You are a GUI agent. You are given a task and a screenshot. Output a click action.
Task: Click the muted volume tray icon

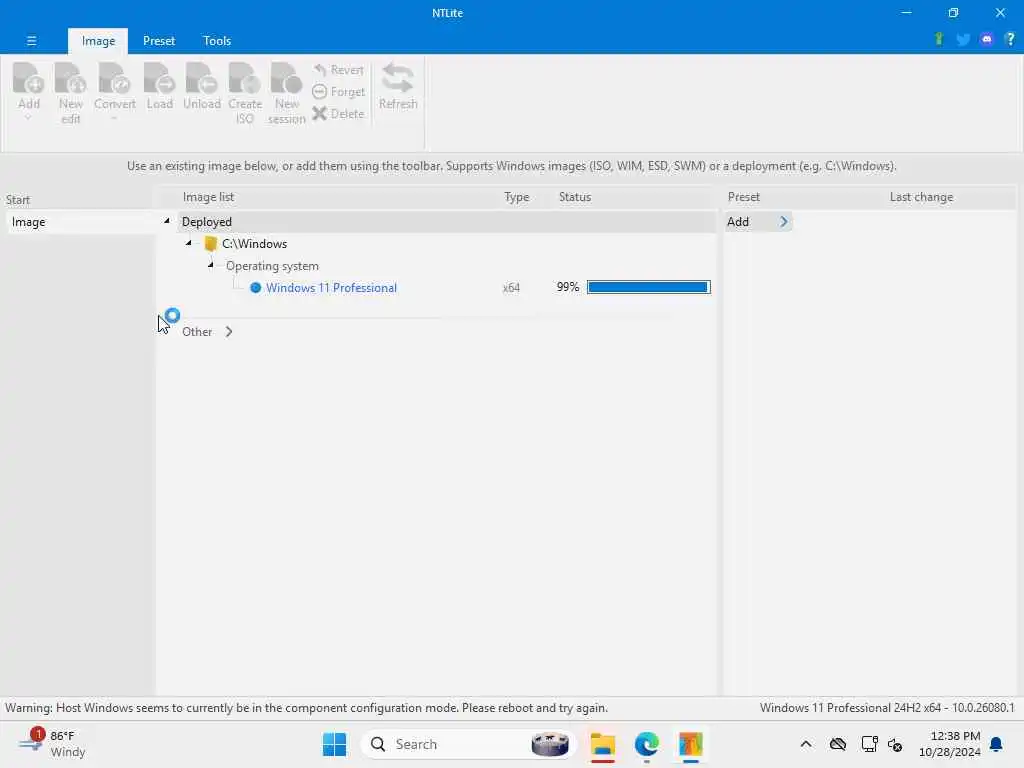tap(895, 745)
